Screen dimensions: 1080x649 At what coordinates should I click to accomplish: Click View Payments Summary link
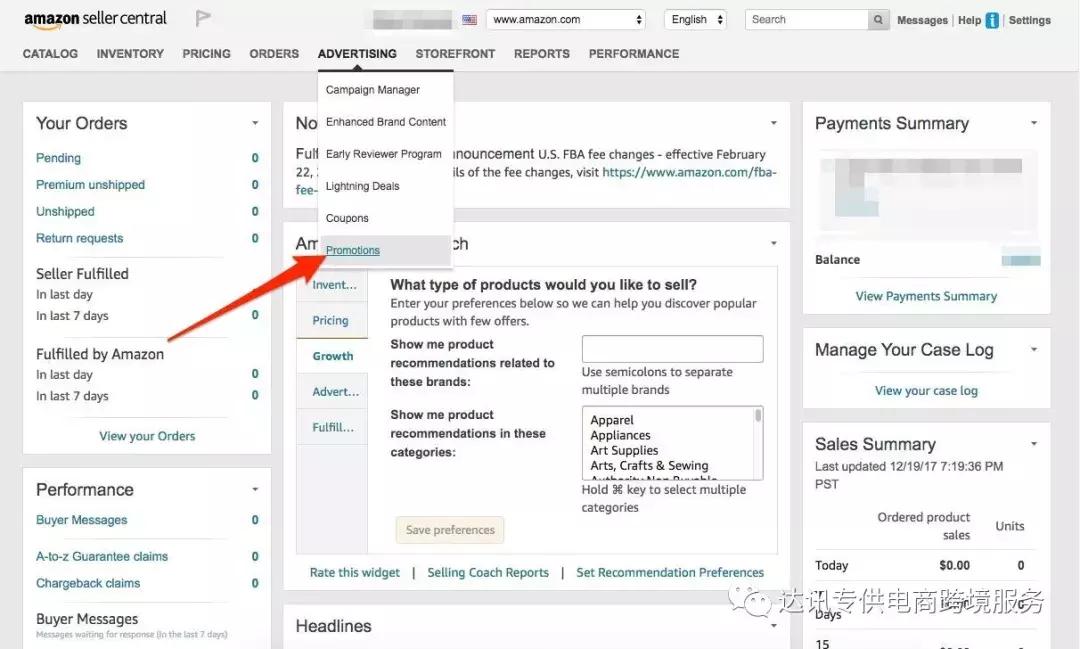926,296
